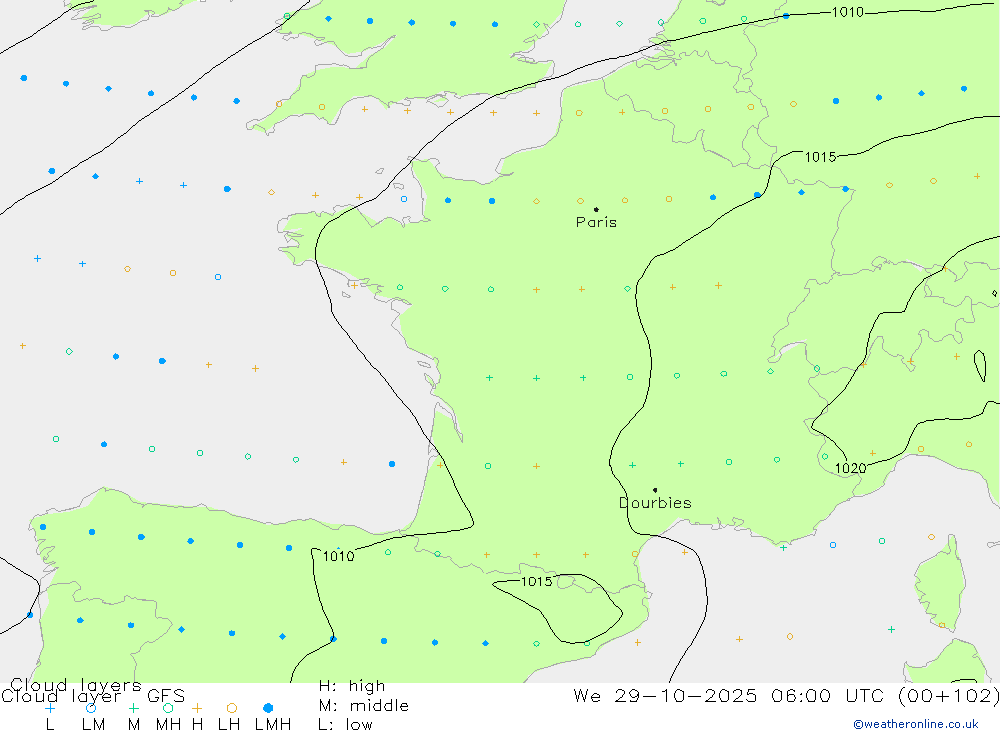
Task: Click the 'Cloud layers' title text
Action: [x=75, y=685]
